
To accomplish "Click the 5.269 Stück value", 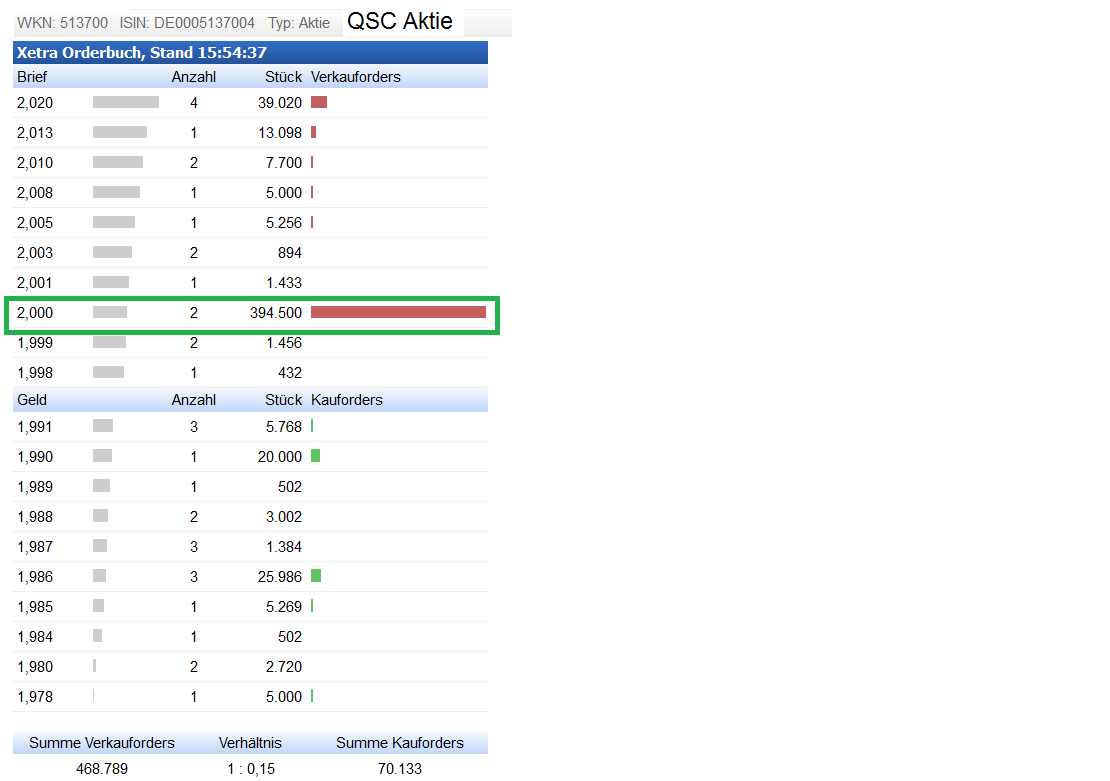I will pos(284,607).
